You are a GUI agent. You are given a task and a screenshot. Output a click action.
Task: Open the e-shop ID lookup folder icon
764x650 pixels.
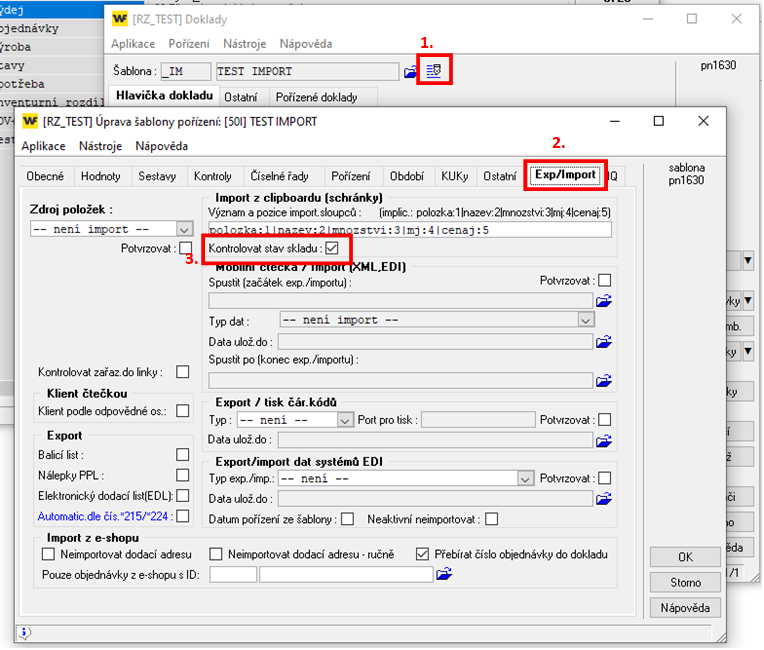444,574
